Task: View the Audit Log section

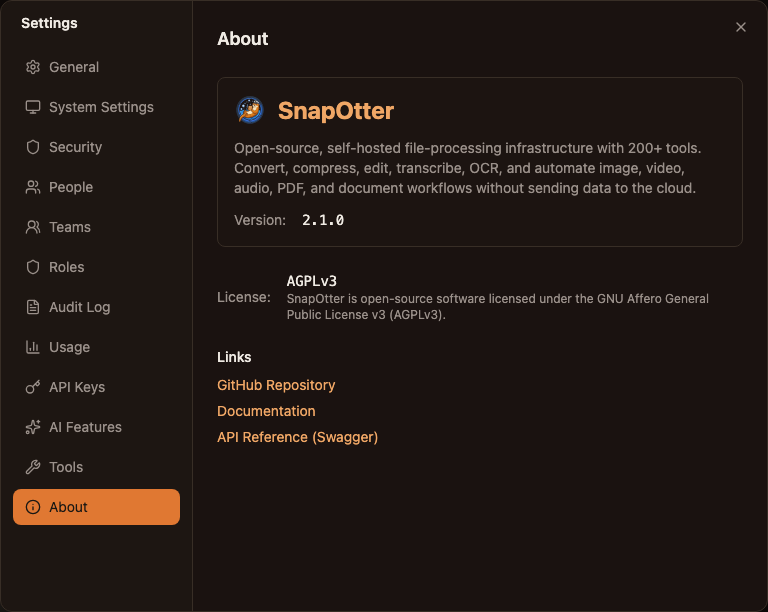Action: (96, 307)
